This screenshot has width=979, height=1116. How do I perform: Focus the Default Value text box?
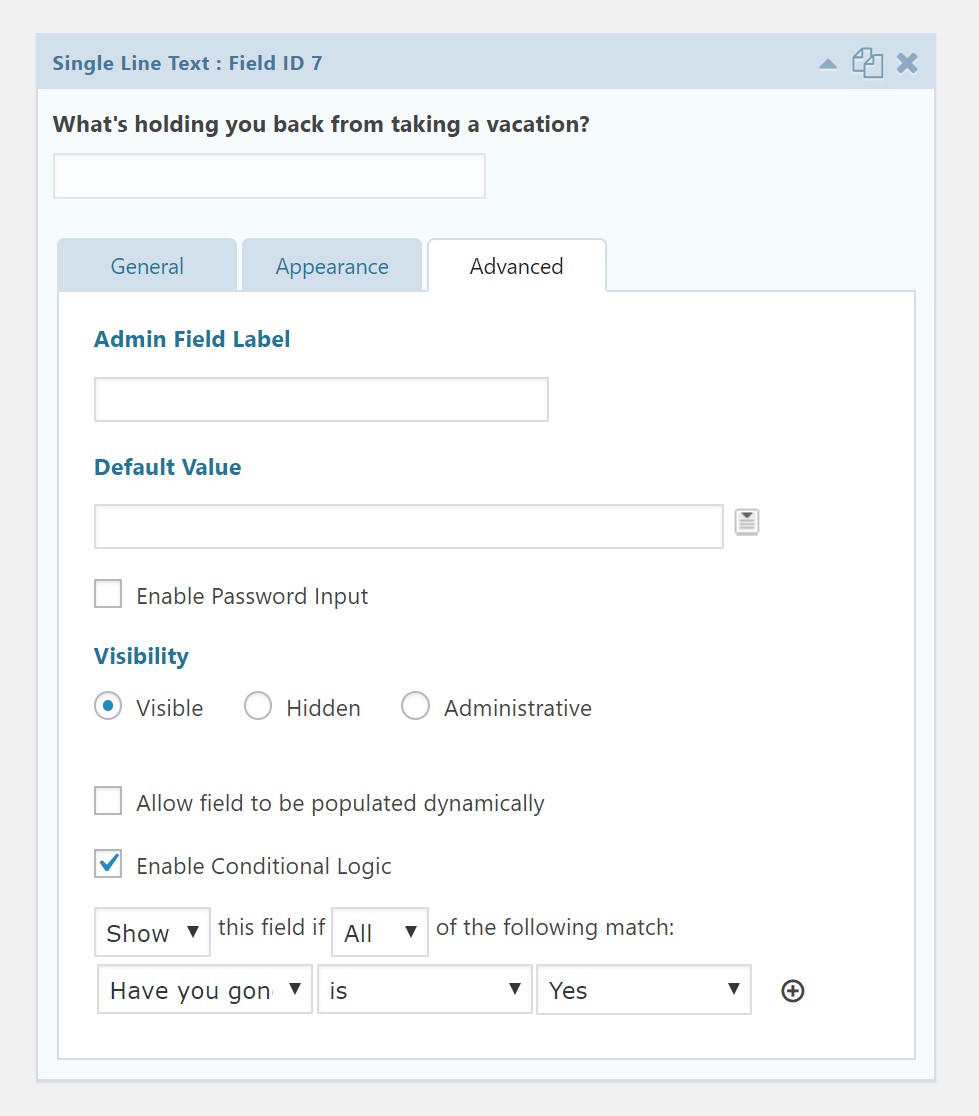[x=408, y=527]
